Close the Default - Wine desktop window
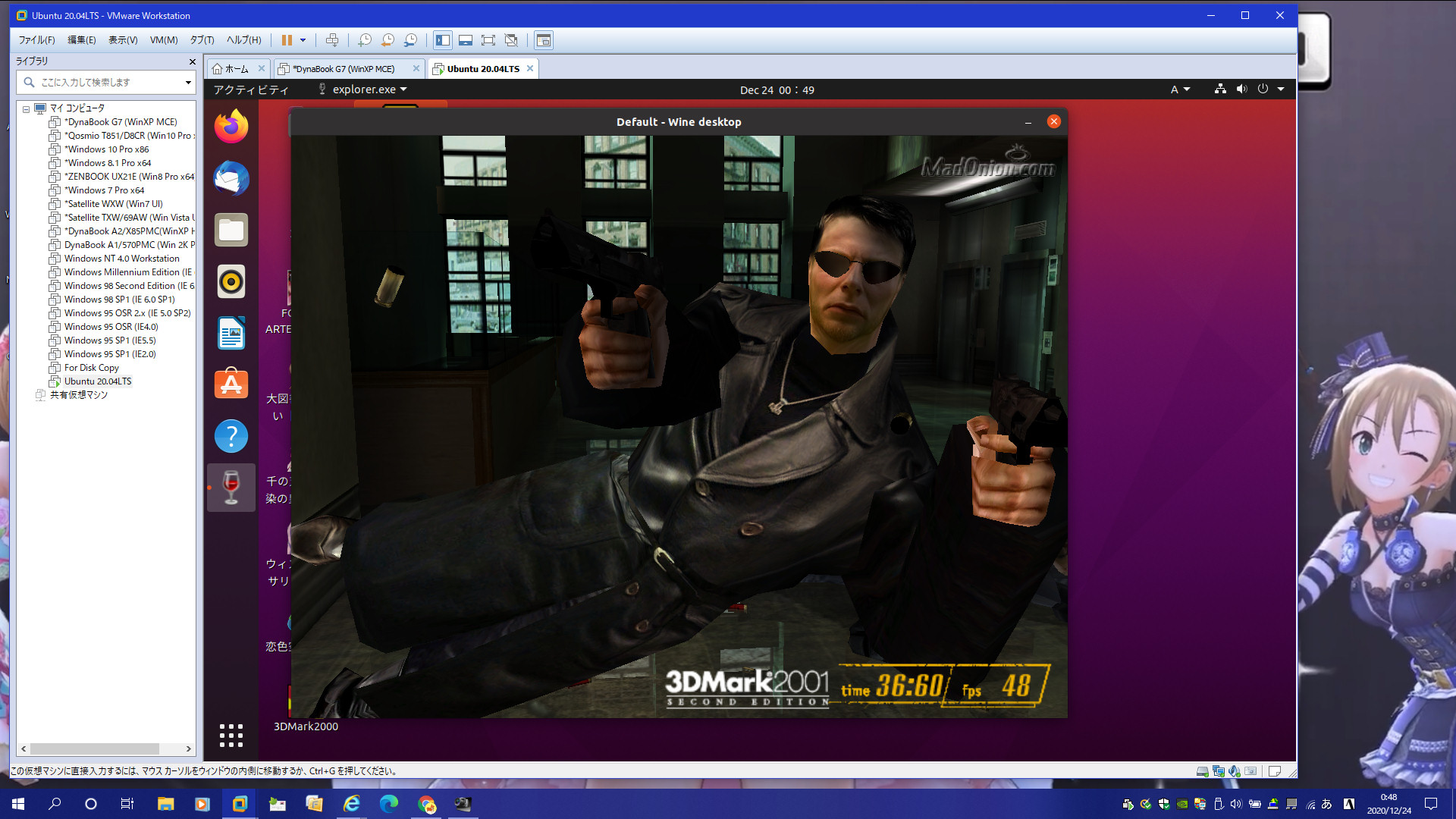The image size is (1456, 819). [1054, 121]
